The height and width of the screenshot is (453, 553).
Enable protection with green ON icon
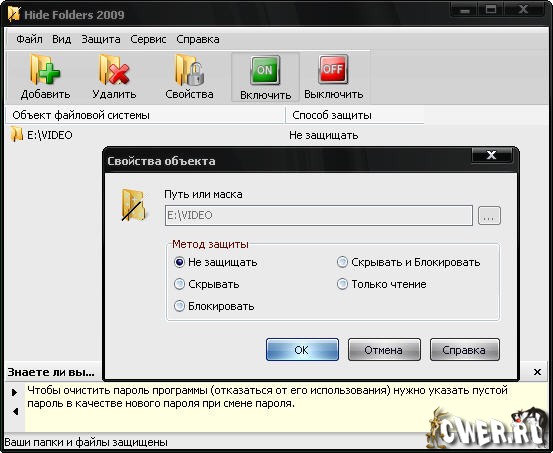click(265, 70)
